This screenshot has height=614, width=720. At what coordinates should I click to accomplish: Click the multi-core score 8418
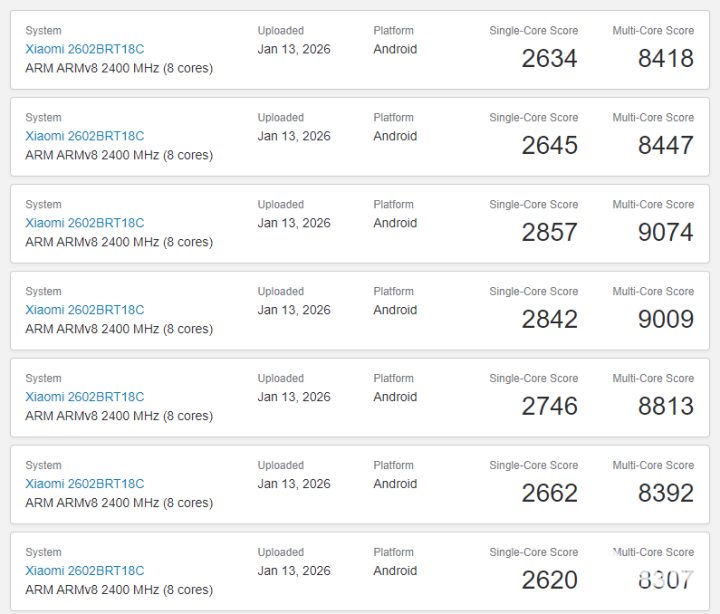coord(665,59)
